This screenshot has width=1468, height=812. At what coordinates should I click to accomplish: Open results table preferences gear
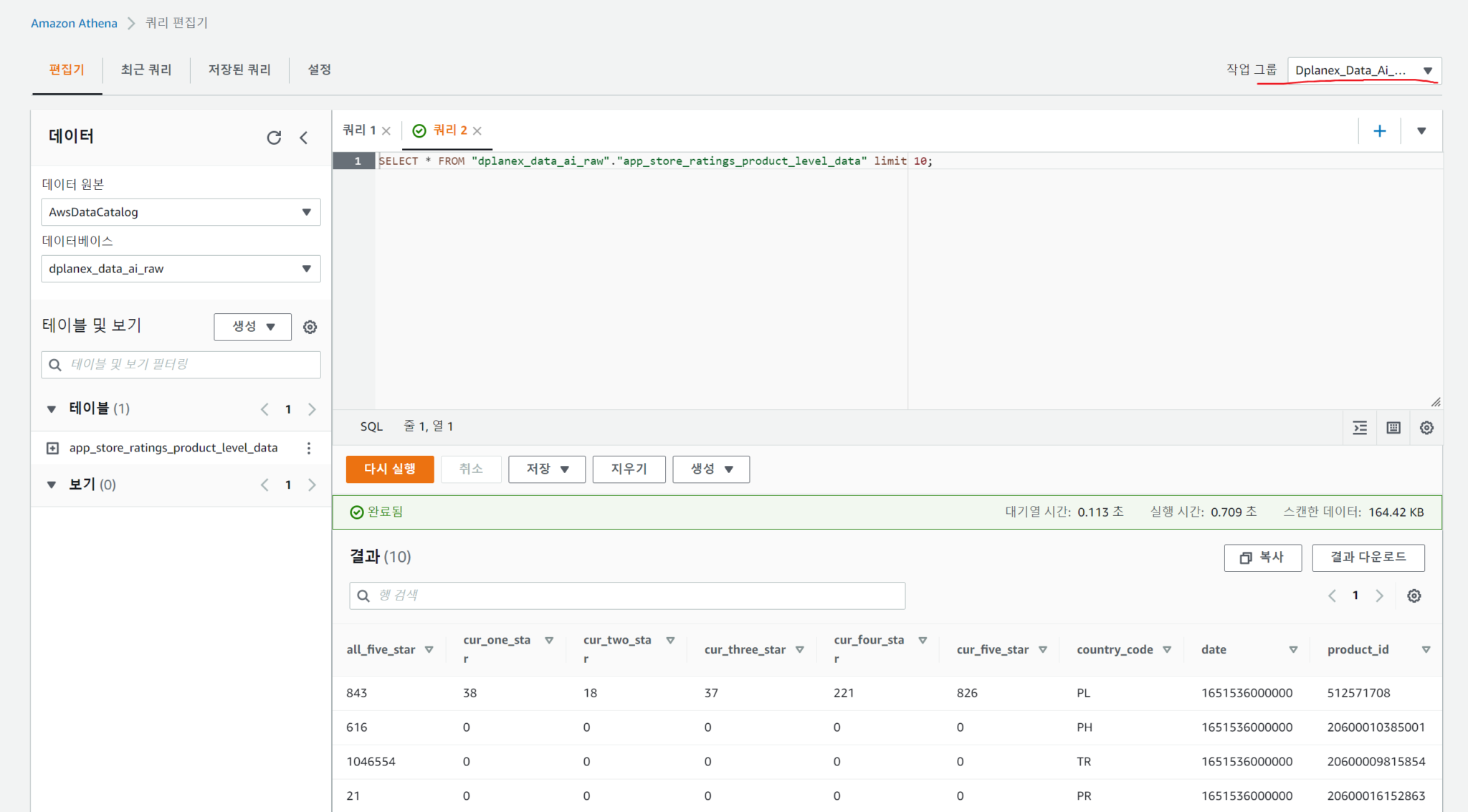tap(1414, 596)
